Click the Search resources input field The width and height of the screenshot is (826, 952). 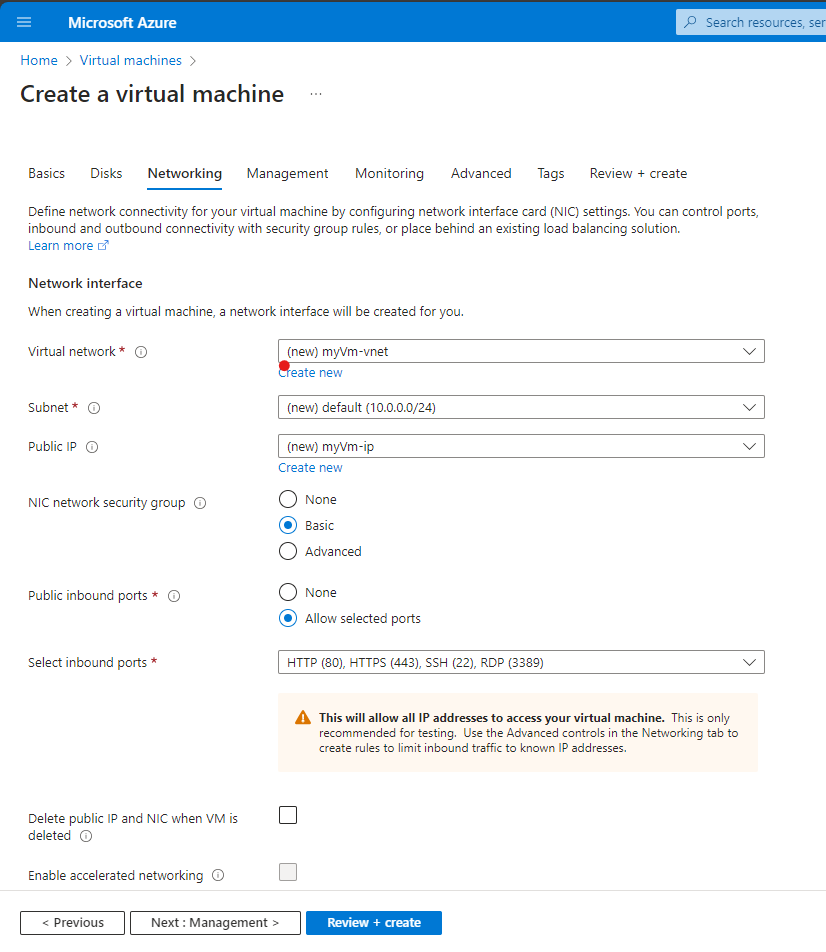click(760, 22)
